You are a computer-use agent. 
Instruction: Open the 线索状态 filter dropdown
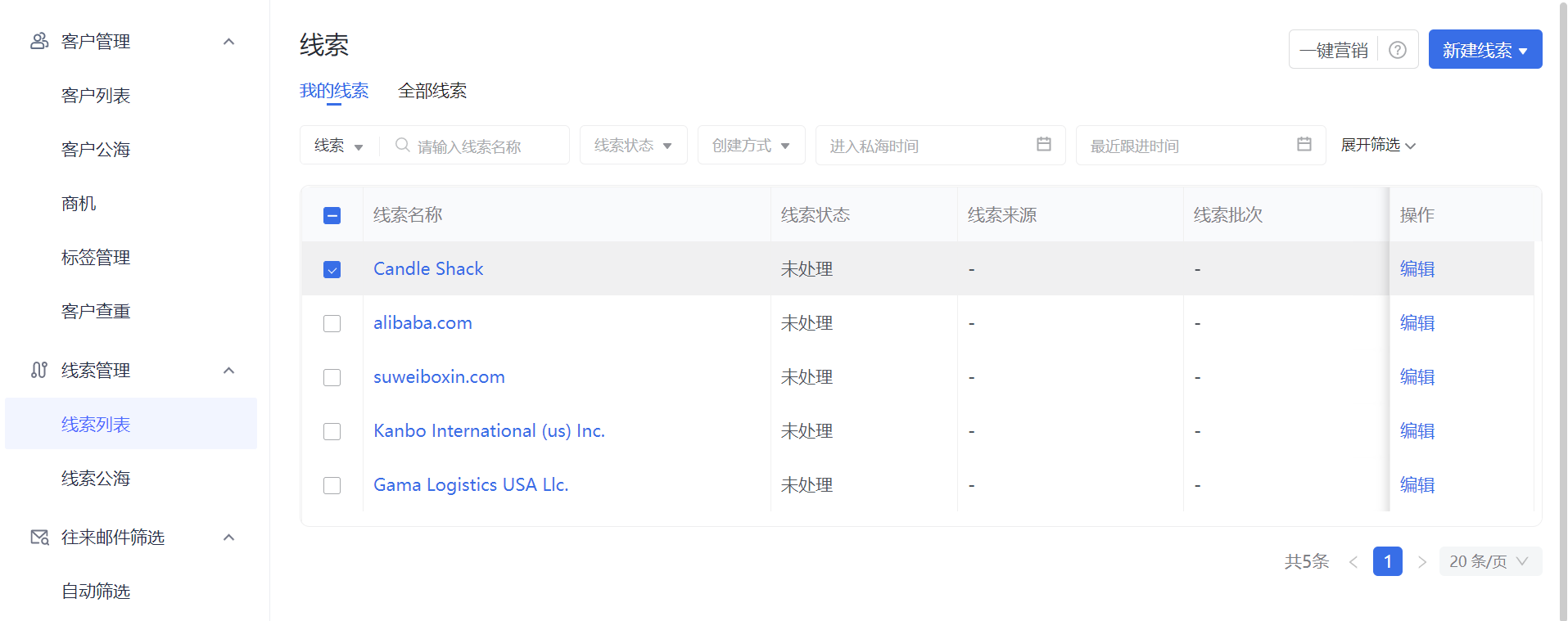click(x=633, y=145)
